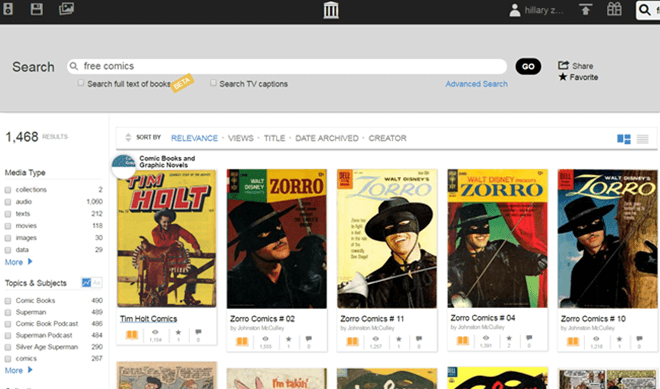
Task: Click the donate gift icon
Action: 614,9
